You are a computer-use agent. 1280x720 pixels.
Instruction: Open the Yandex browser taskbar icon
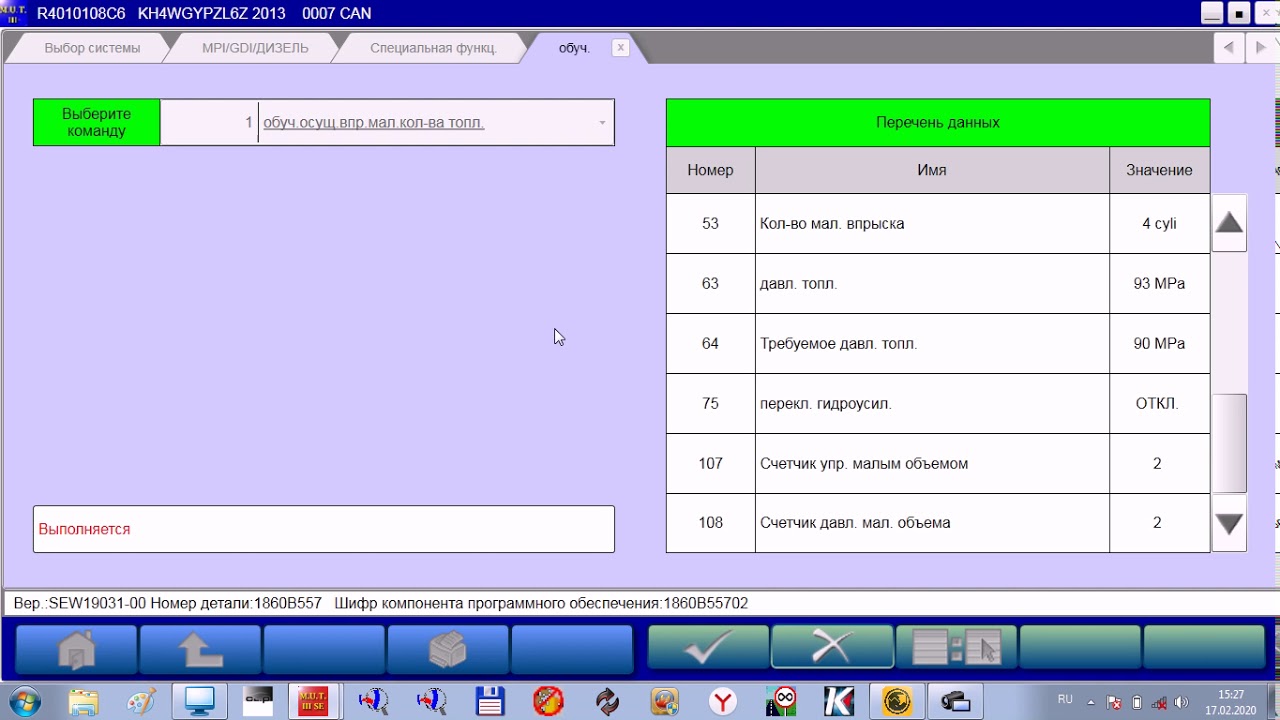tap(723, 701)
